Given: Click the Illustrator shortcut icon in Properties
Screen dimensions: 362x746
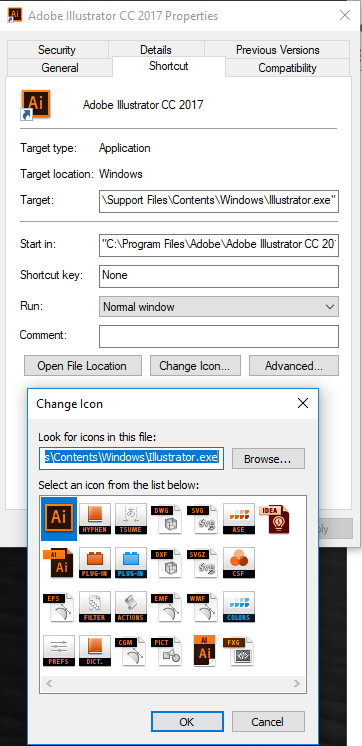Looking at the screenshot, I should pyautogui.click(x=35, y=105).
